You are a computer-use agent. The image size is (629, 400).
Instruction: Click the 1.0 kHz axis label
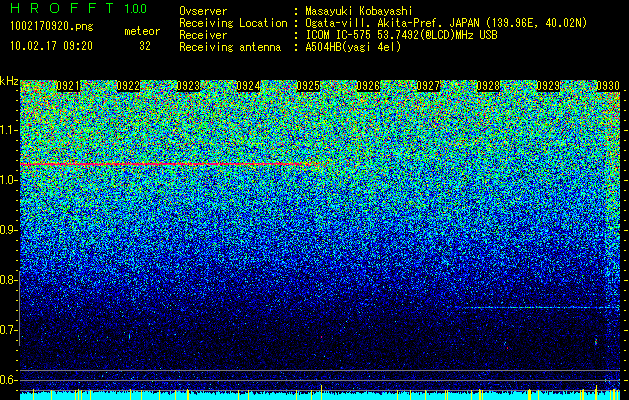(x=9, y=180)
